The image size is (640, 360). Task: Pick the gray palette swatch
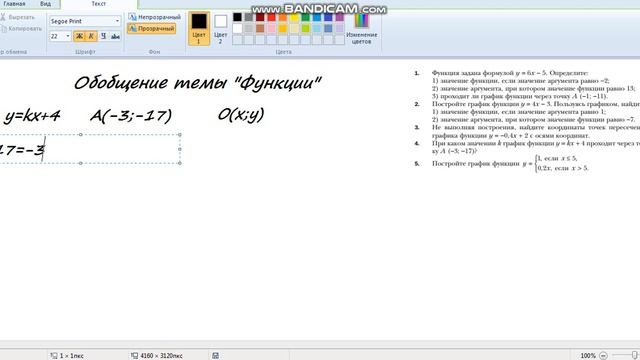[249, 17]
